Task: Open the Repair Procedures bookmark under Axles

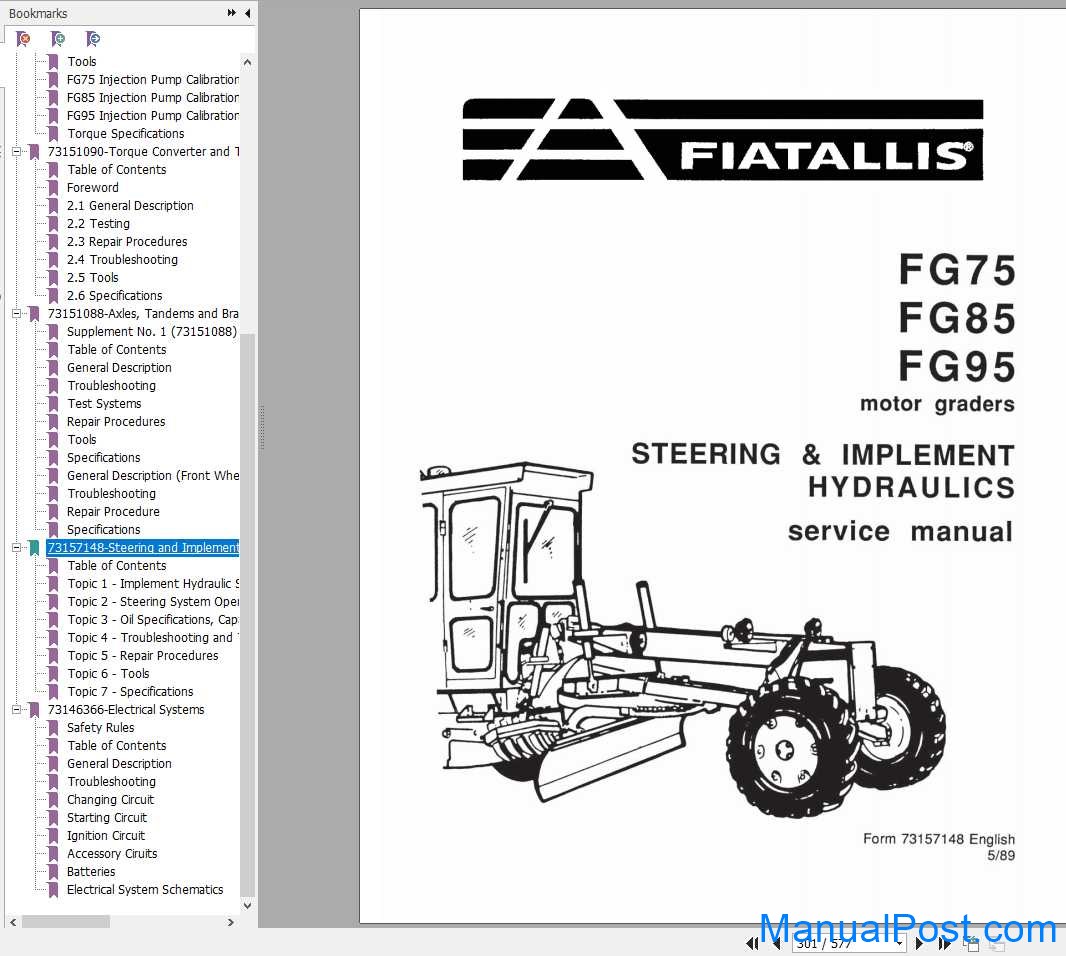Action: [x=116, y=422]
